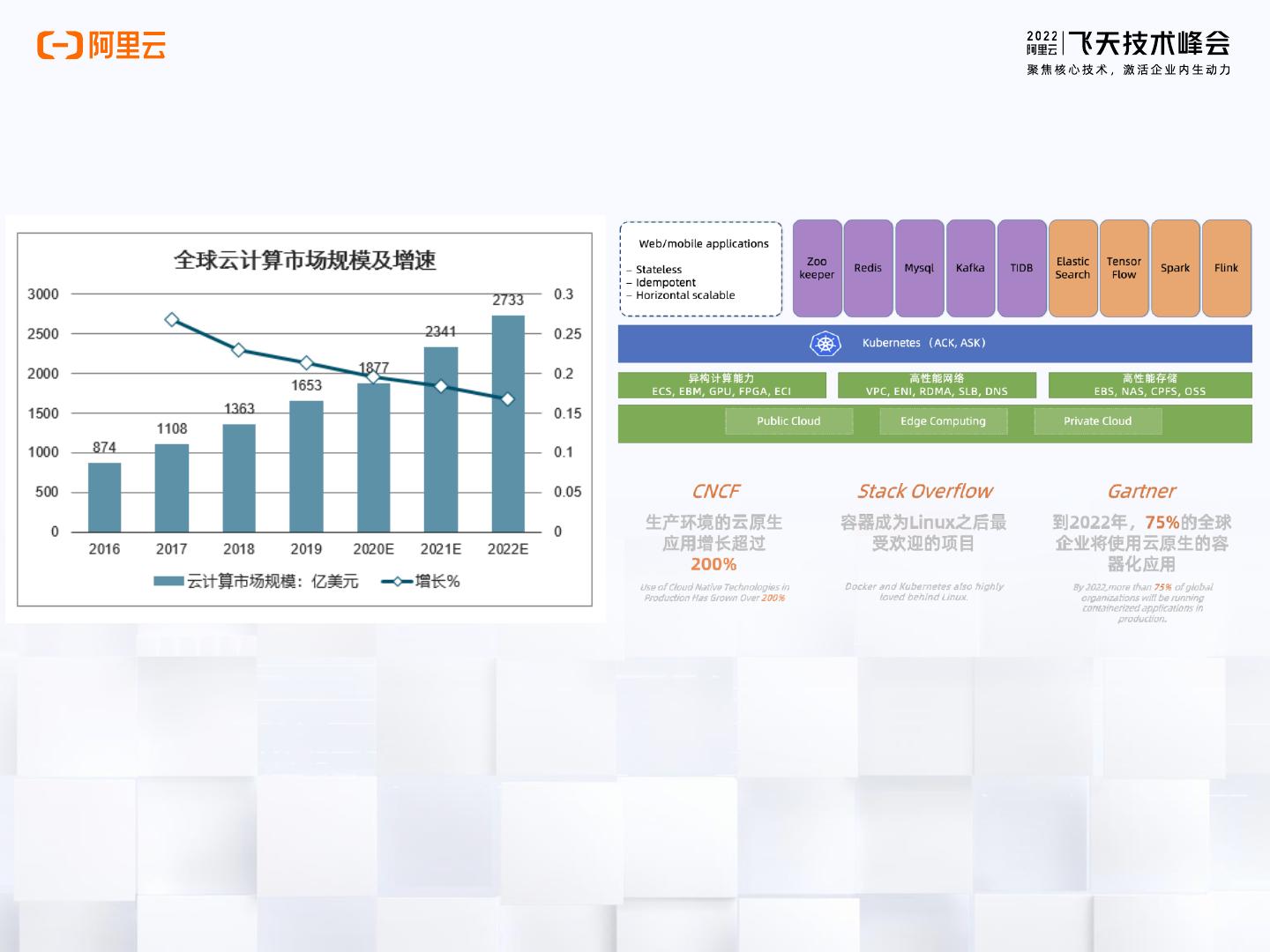Viewport: 1270px width, 952px height.
Task: Click the Stack Overflow heading
Action: pyautogui.click(x=924, y=491)
